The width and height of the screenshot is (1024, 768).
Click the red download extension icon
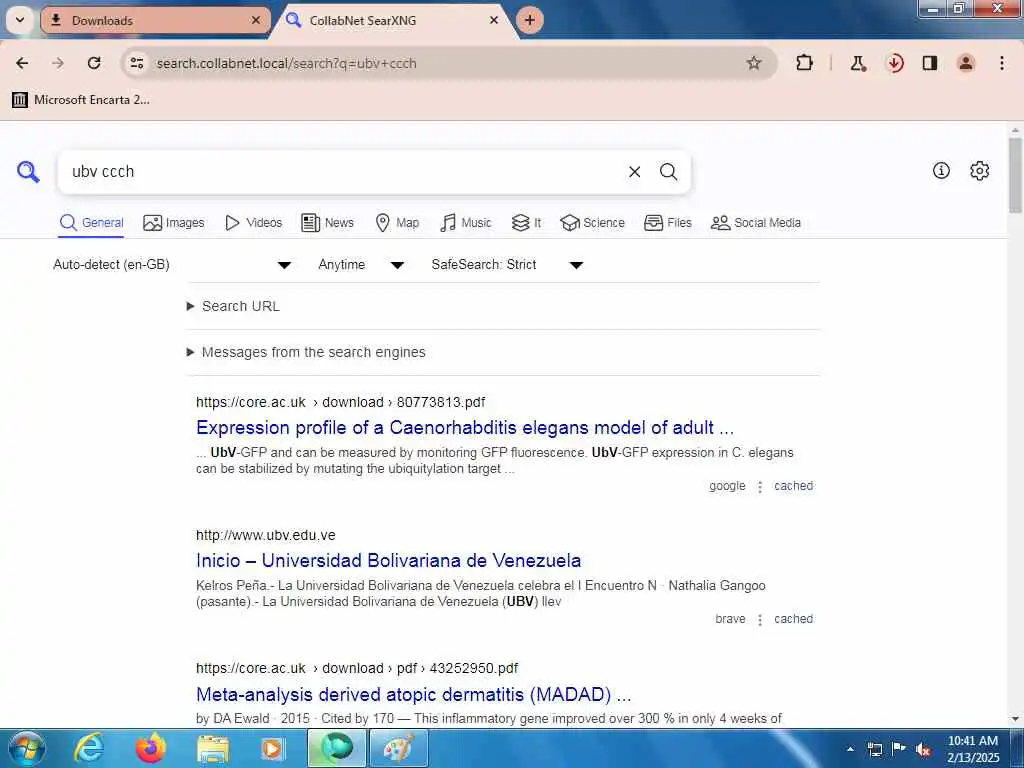(895, 63)
